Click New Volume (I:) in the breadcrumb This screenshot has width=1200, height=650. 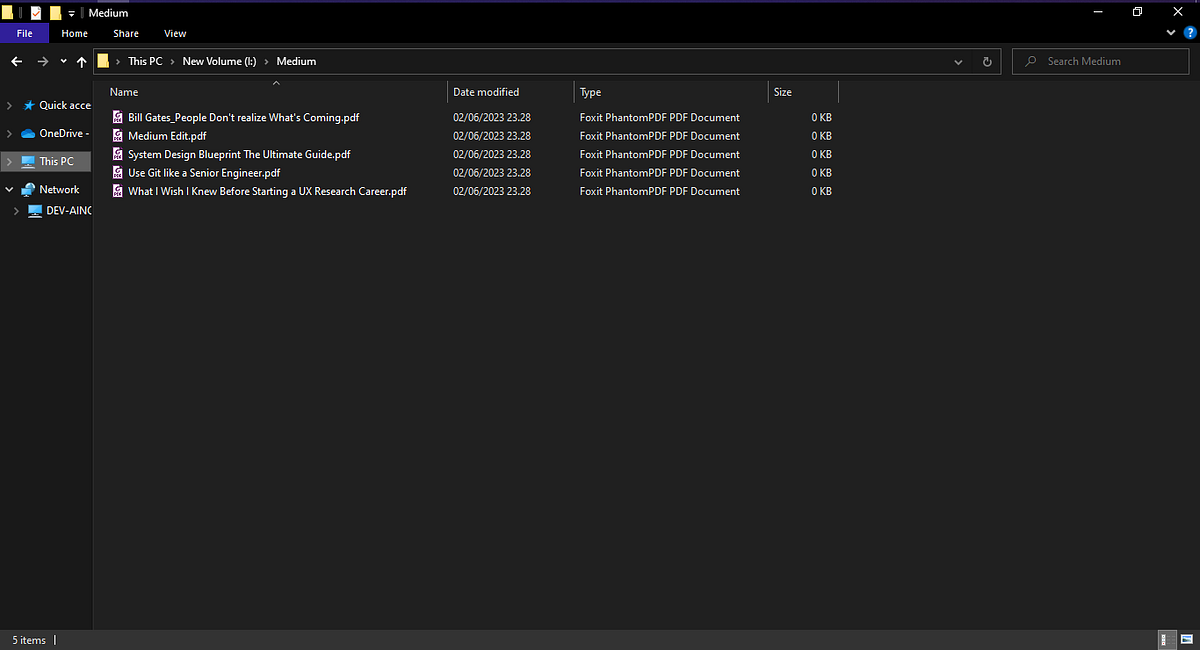pyautogui.click(x=219, y=61)
